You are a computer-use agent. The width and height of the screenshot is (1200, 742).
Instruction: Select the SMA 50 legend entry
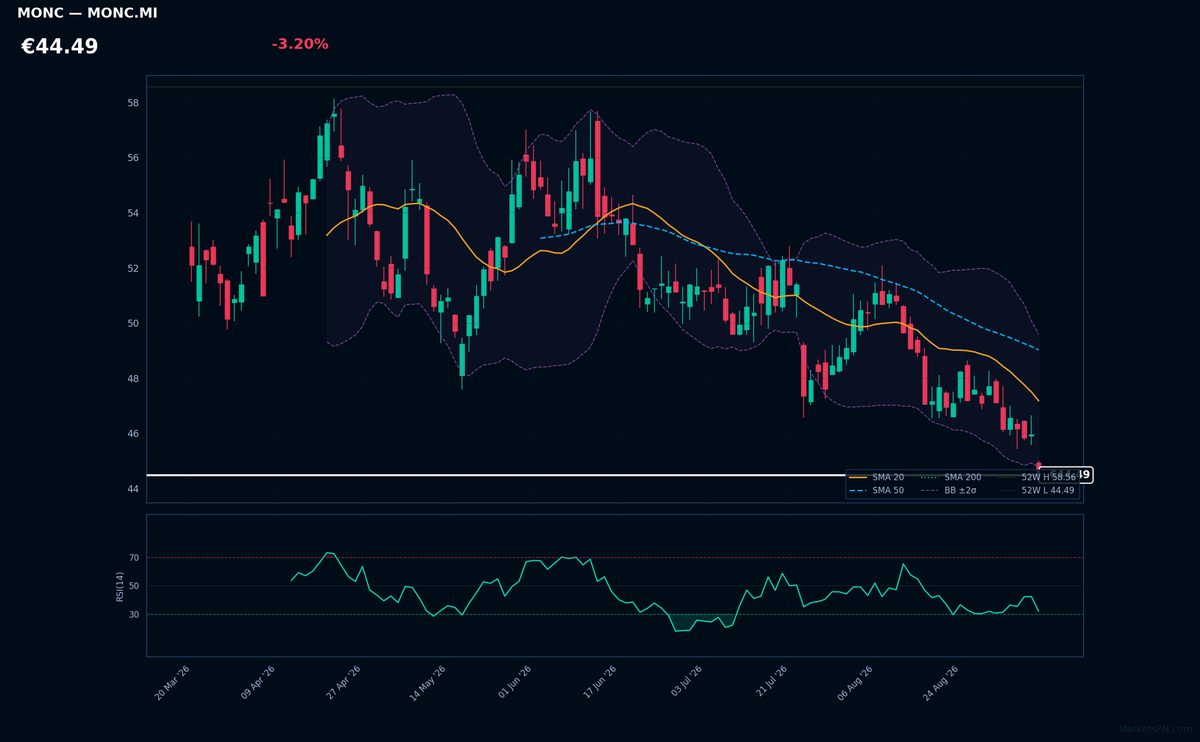(x=877, y=491)
